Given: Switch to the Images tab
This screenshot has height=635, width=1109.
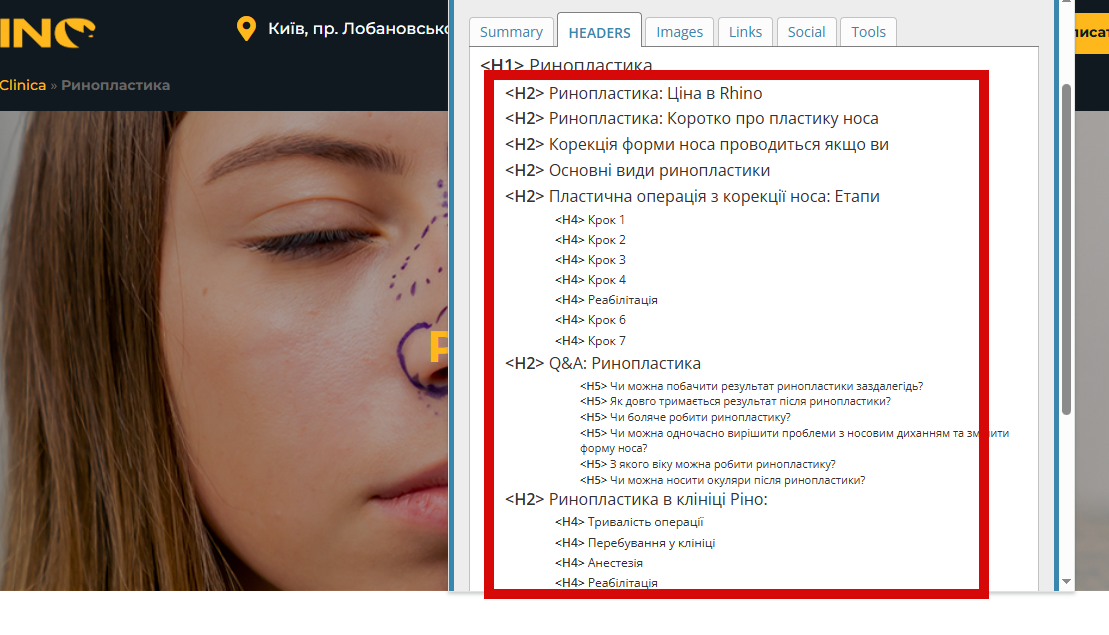Looking at the screenshot, I should click(x=679, y=32).
